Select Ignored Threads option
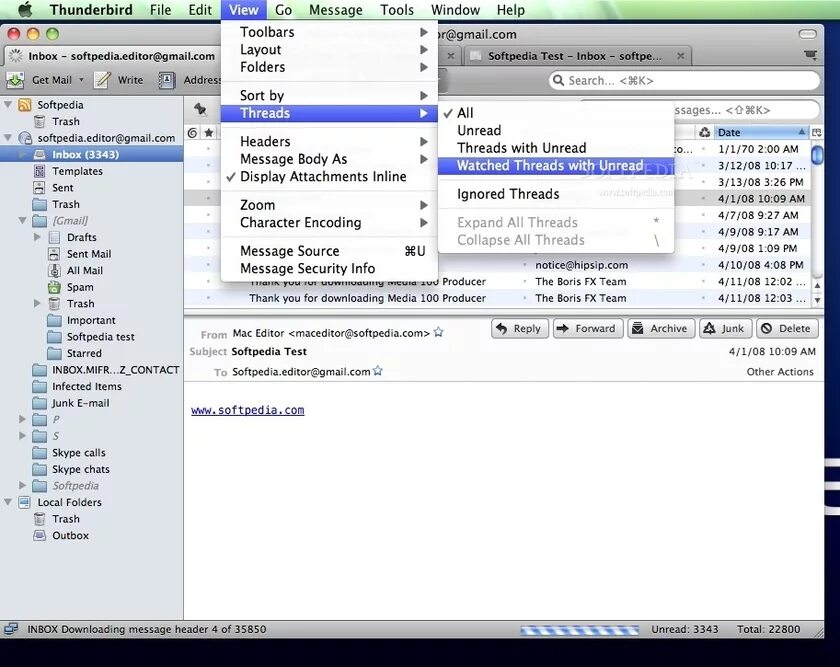The height and width of the screenshot is (667, 840). pyautogui.click(x=556, y=194)
